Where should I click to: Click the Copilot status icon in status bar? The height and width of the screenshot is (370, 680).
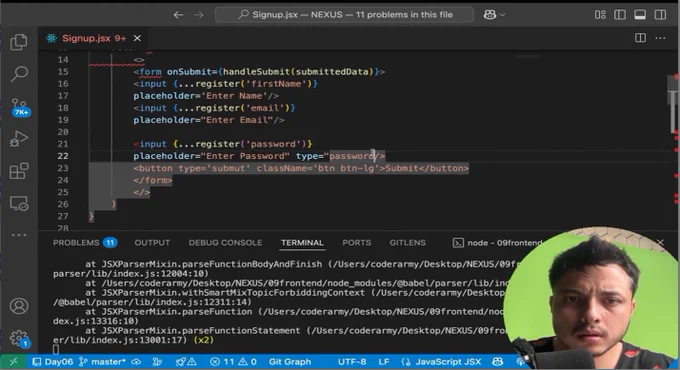pos(497,361)
